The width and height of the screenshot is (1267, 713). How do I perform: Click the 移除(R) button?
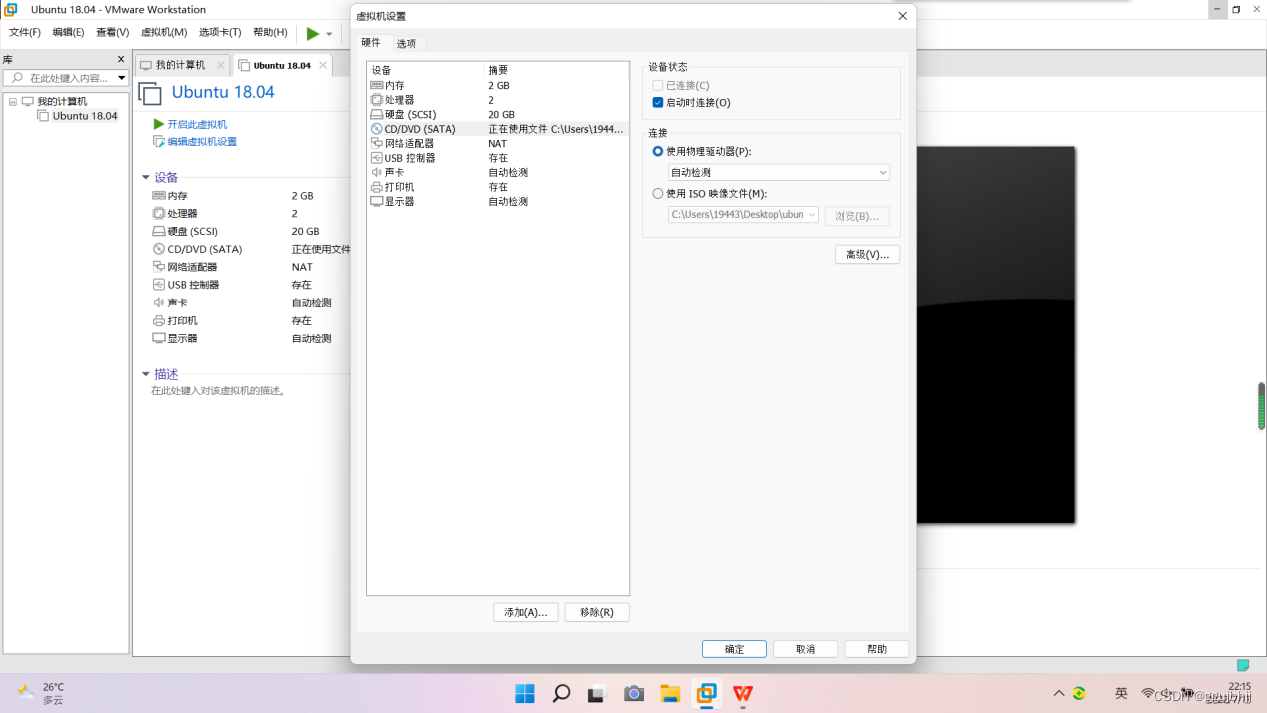[597, 612]
